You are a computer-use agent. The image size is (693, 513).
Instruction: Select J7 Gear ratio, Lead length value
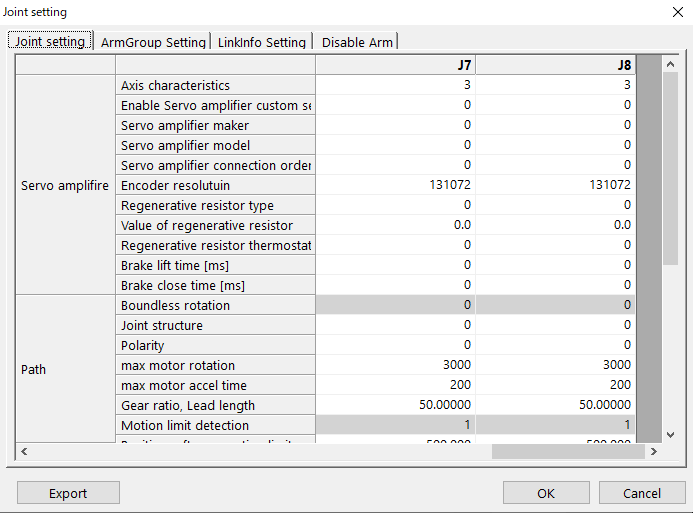coord(395,405)
